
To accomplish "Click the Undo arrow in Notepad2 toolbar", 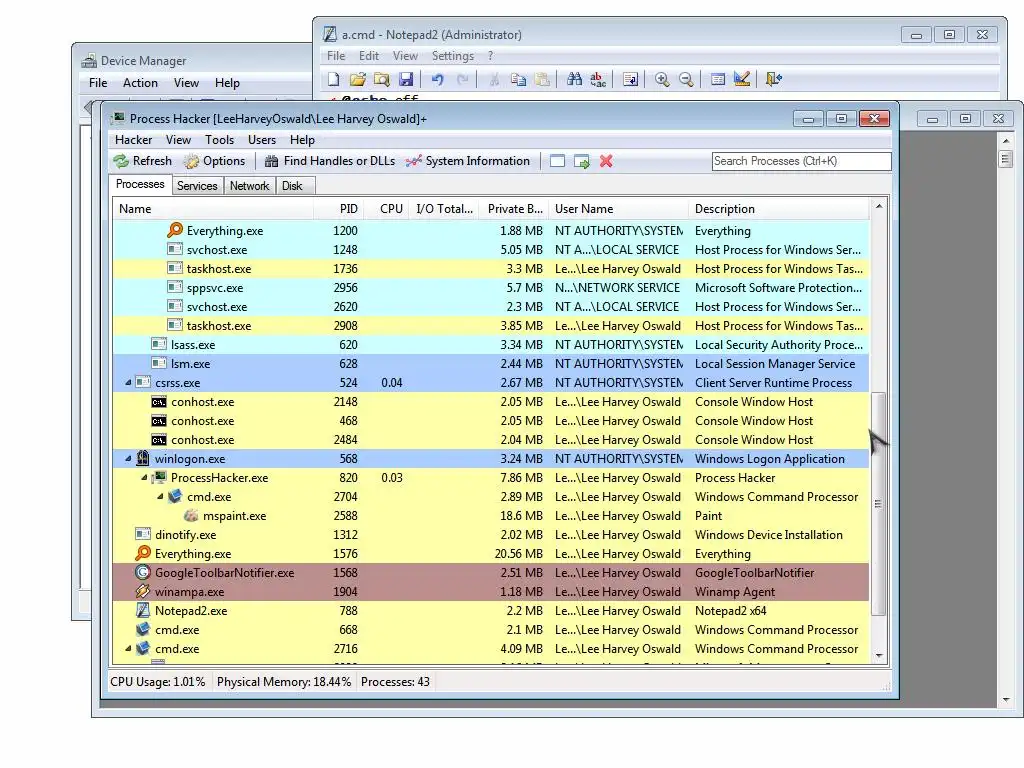I will coord(438,79).
